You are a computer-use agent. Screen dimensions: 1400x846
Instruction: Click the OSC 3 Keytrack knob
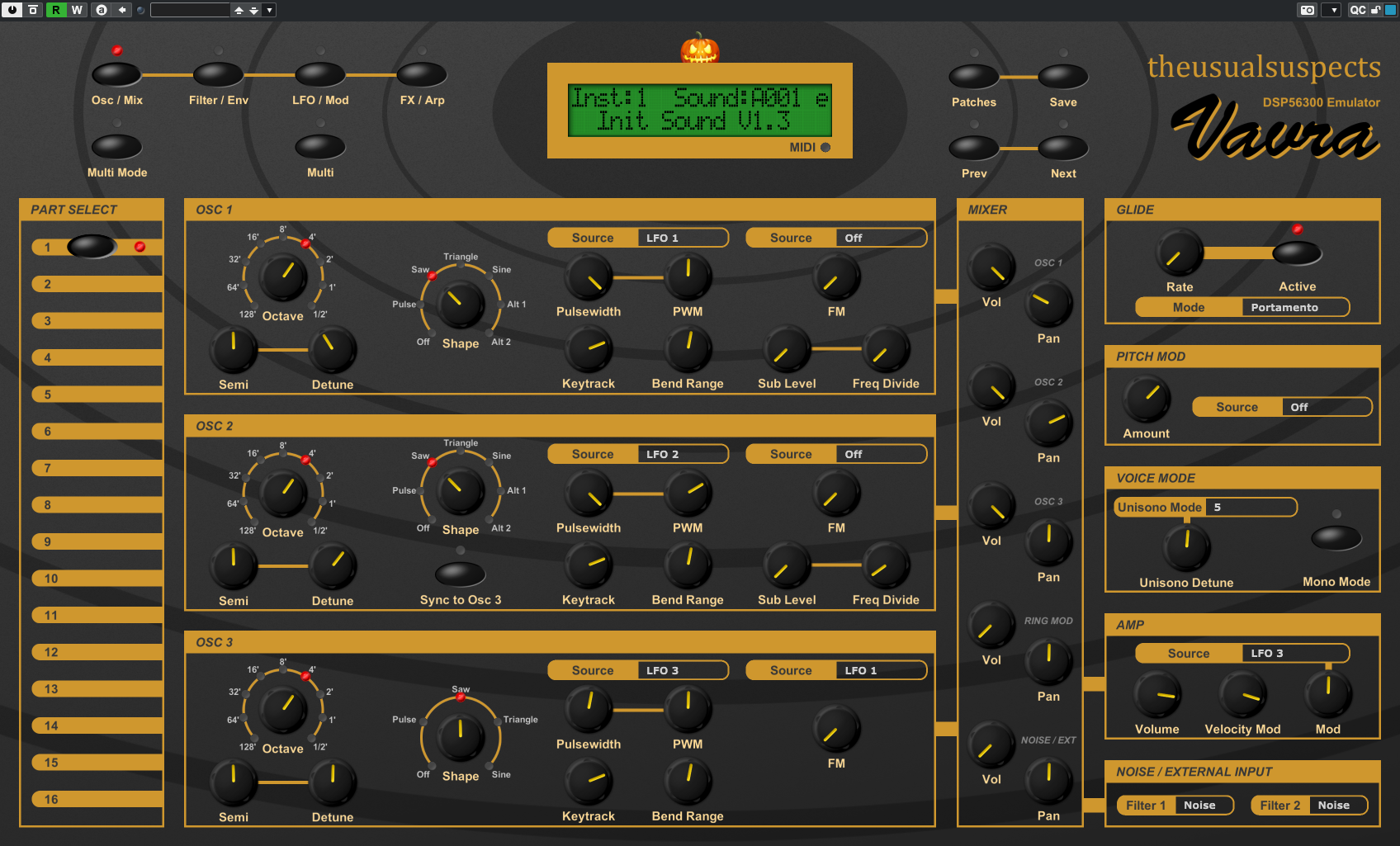pyautogui.click(x=589, y=782)
